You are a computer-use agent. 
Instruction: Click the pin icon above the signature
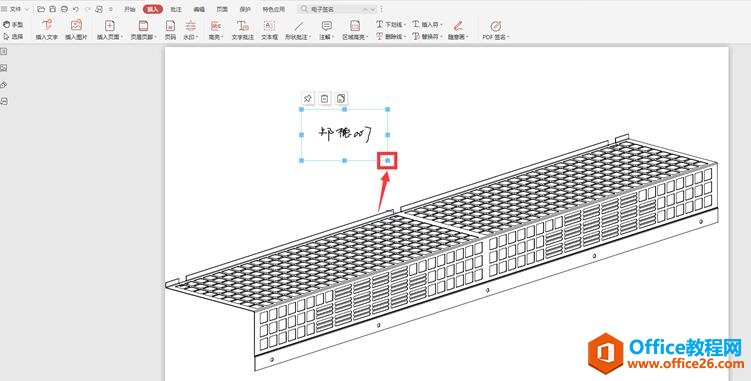tap(307, 98)
